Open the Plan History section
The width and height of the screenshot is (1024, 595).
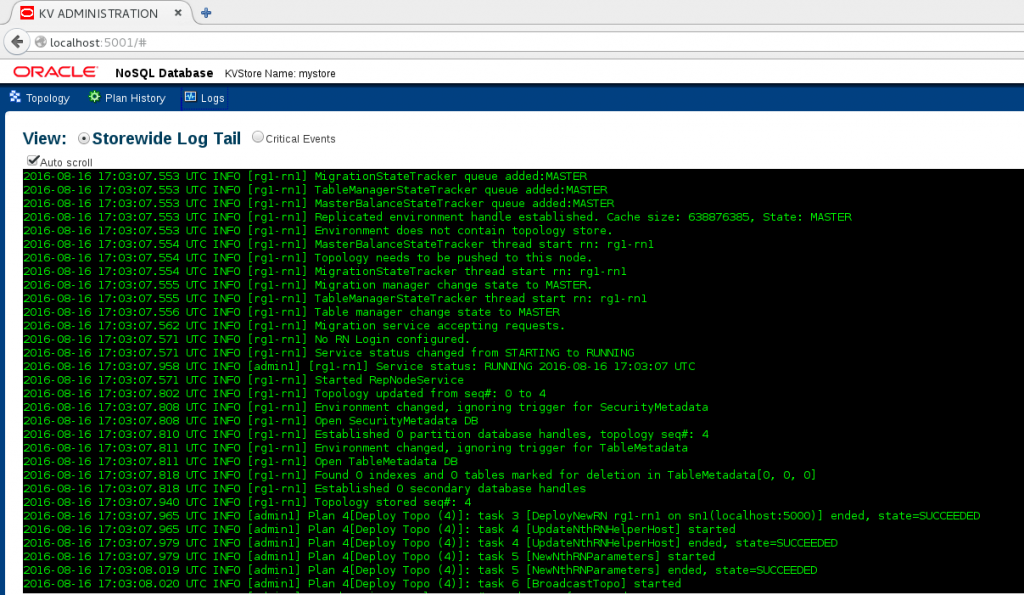coord(133,98)
